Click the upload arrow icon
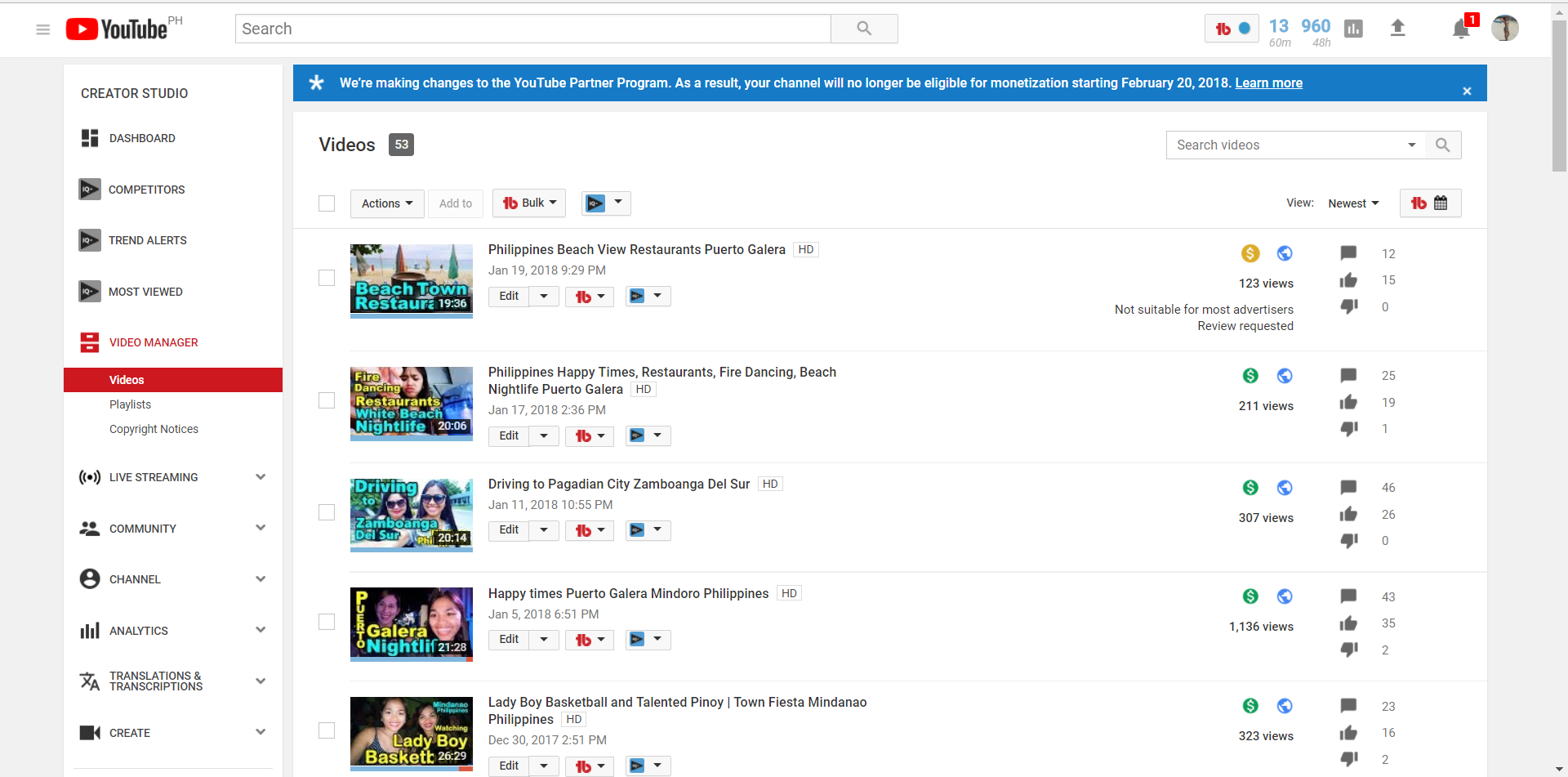 [x=1397, y=29]
